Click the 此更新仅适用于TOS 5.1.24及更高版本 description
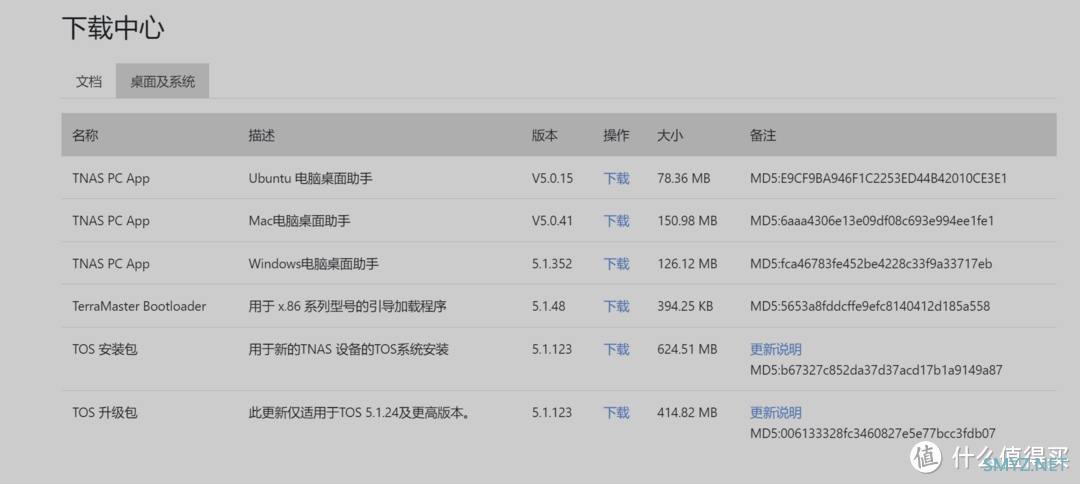 coord(359,413)
